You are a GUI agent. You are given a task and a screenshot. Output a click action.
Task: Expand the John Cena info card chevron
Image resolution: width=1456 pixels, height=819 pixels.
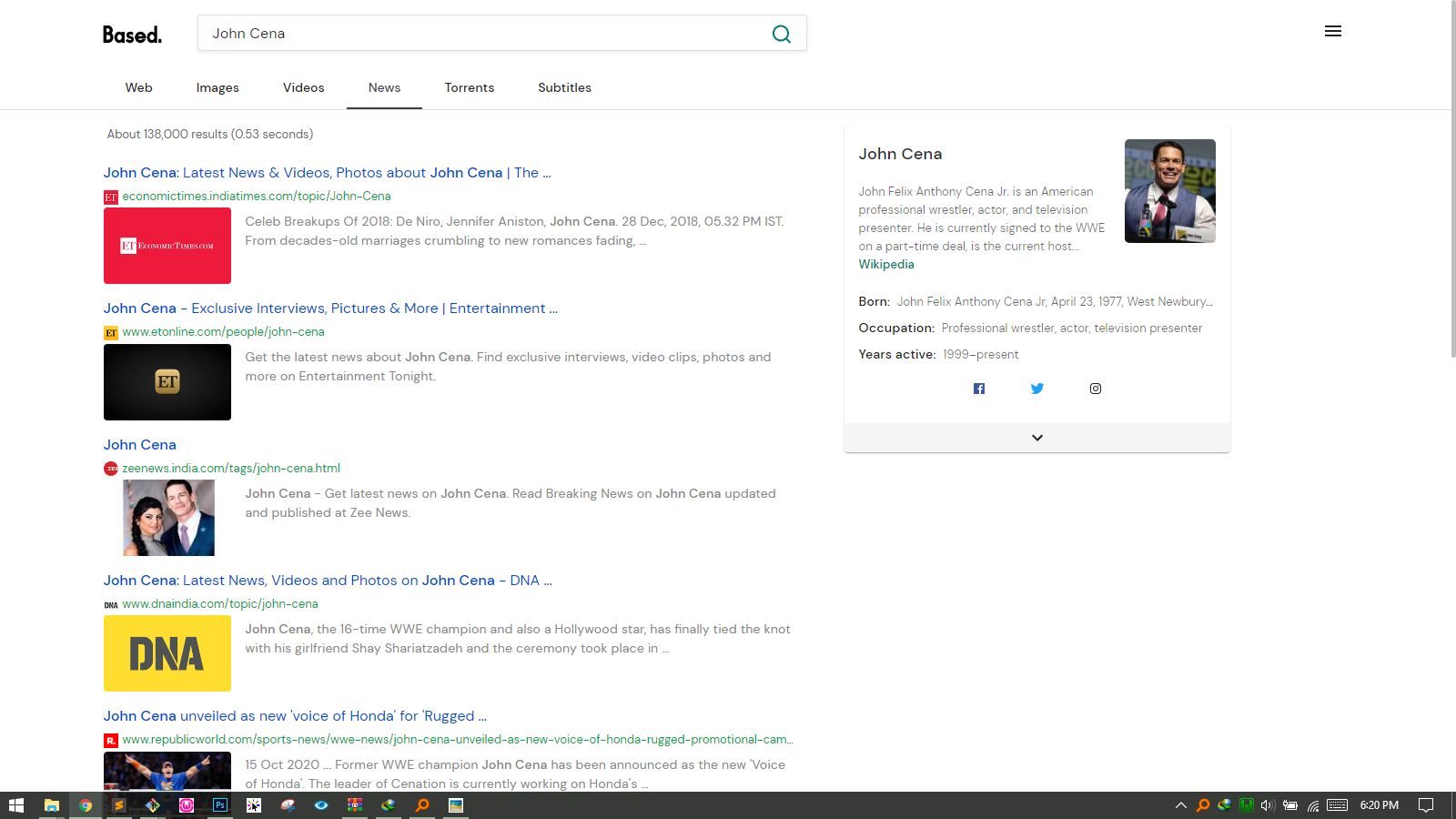(x=1036, y=438)
